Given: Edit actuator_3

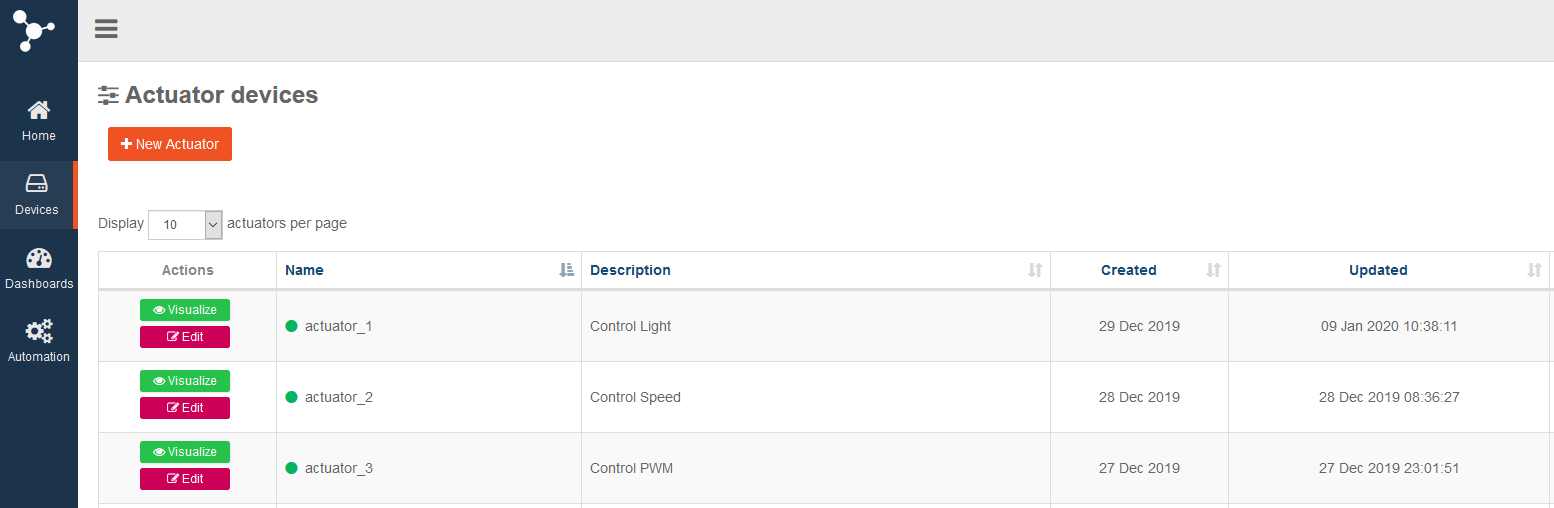Looking at the screenshot, I should pyautogui.click(x=185, y=479).
